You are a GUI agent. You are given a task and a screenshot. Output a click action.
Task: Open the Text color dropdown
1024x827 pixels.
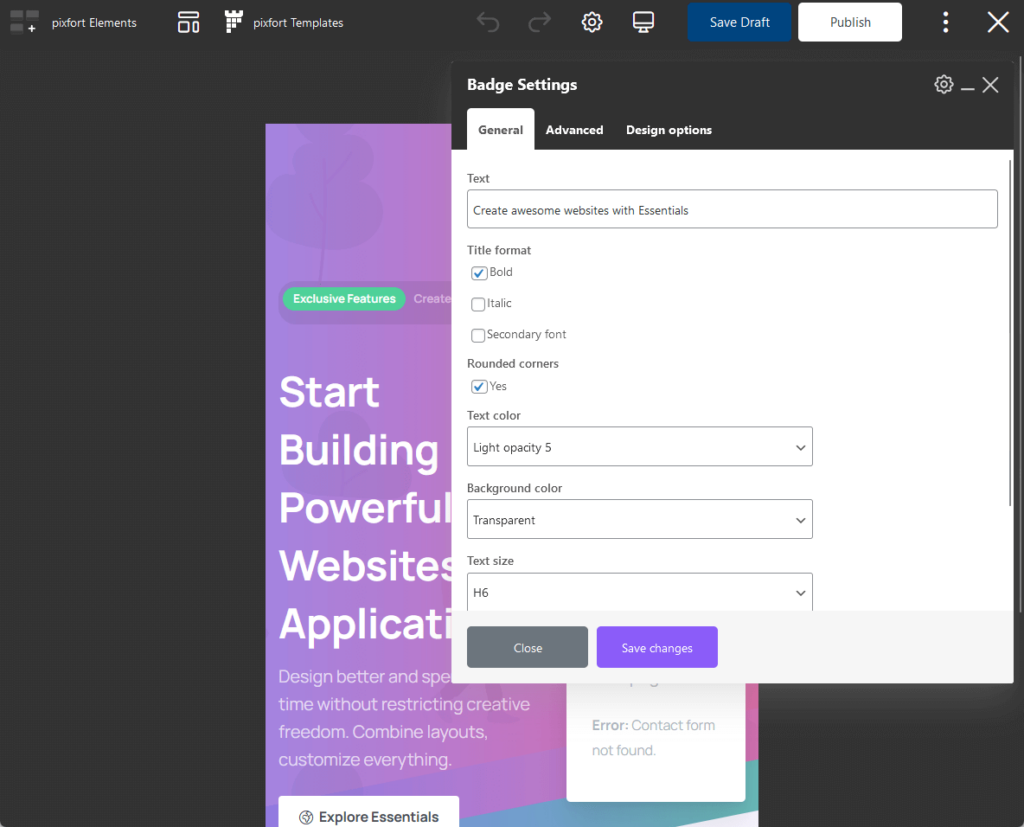639,446
